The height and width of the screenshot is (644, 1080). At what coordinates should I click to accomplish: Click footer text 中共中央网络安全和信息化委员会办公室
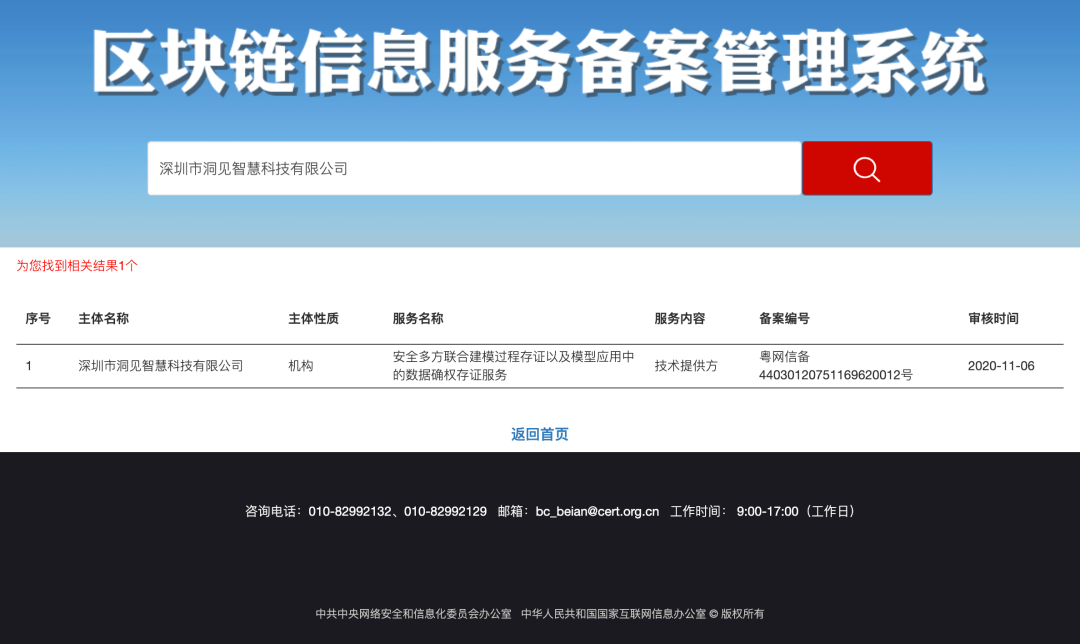click(413, 614)
